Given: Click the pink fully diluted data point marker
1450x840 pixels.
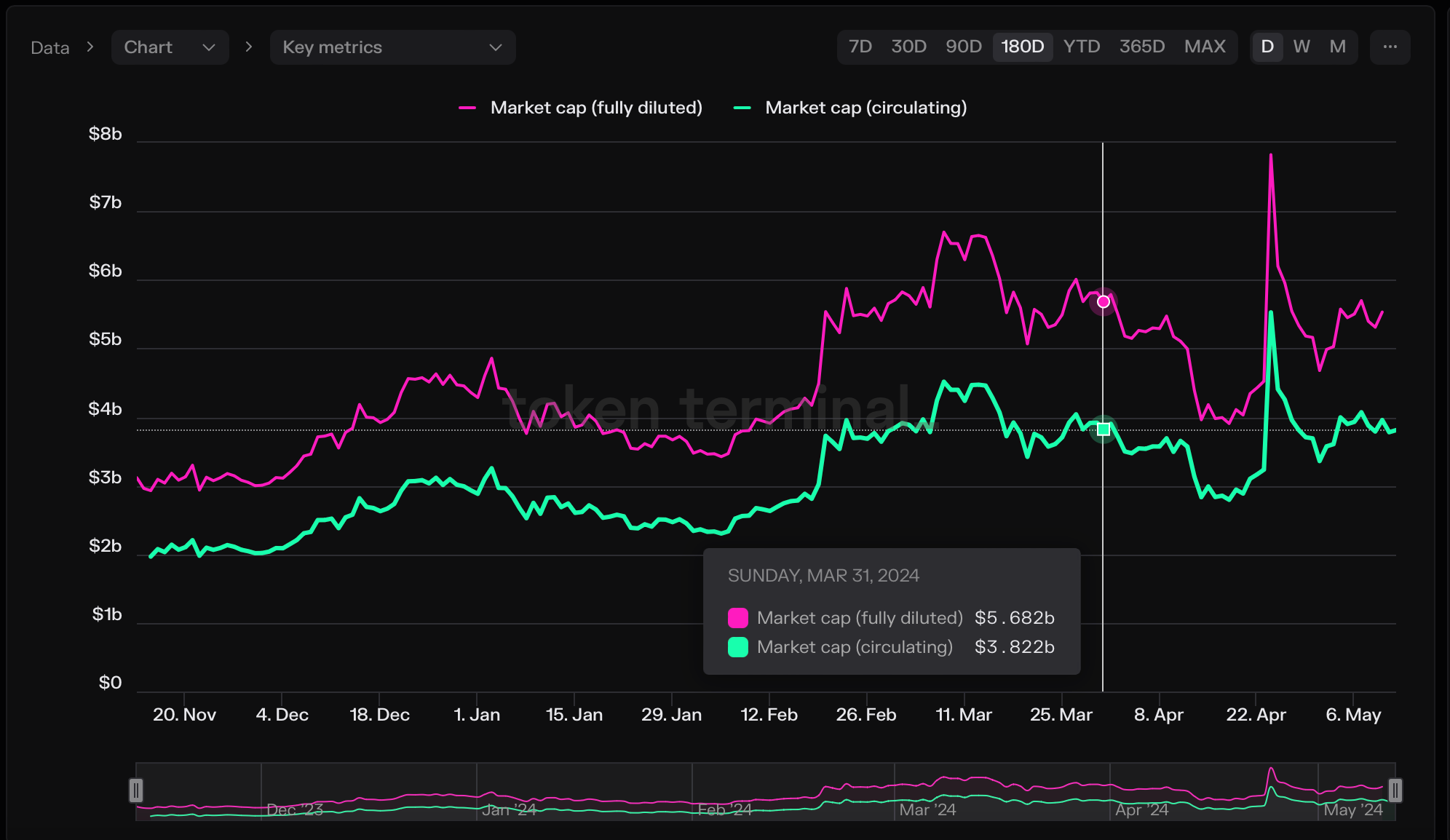Looking at the screenshot, I should 1104,301.
